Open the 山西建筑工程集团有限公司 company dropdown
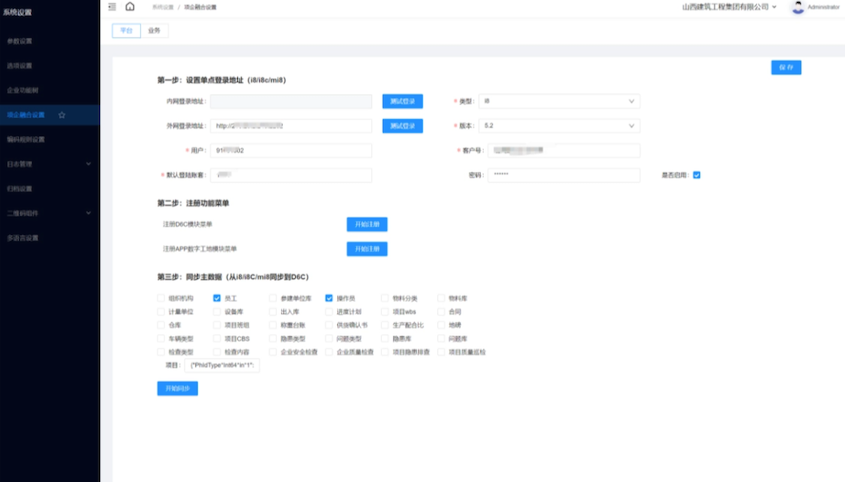845x482 pixels. (729, 7)
